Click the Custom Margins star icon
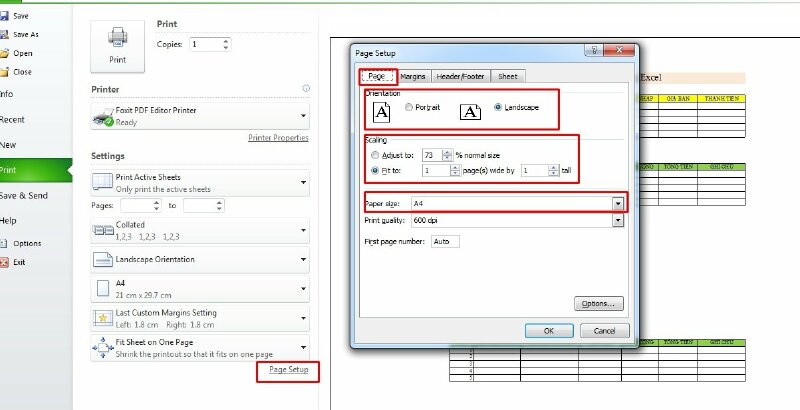 (x=103, y=318)
